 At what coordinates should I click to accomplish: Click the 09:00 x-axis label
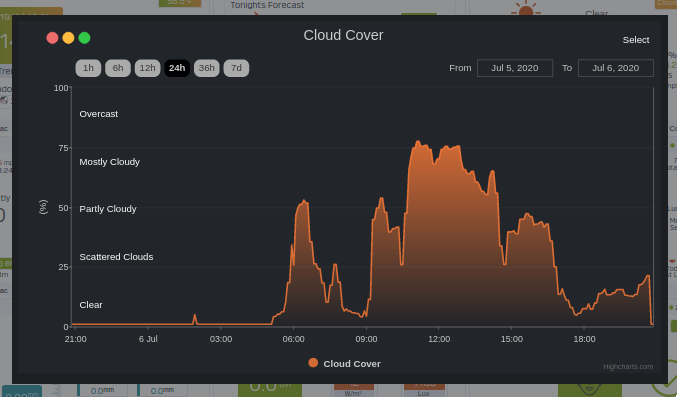click(366, 339)
